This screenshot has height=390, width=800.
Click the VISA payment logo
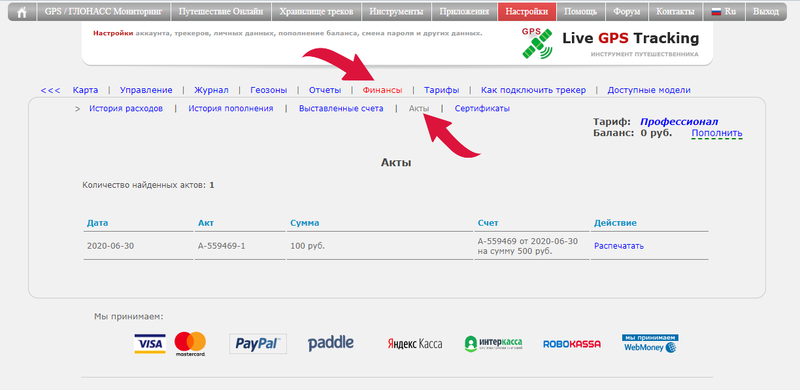149,344
